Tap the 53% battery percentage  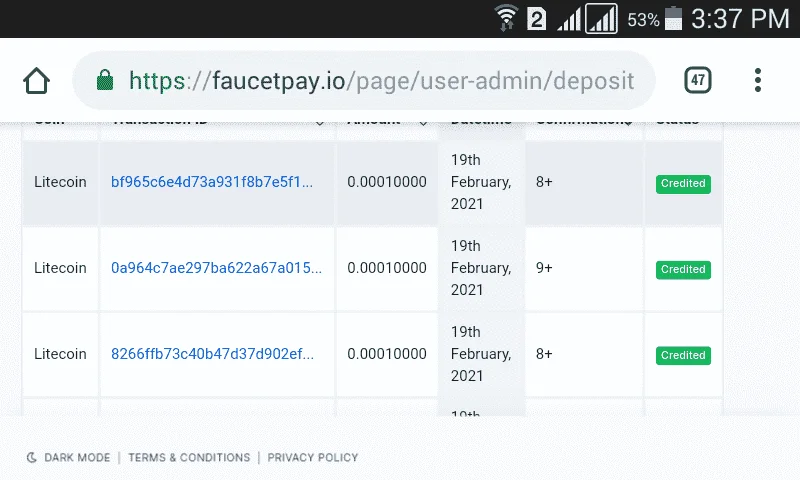643,20
